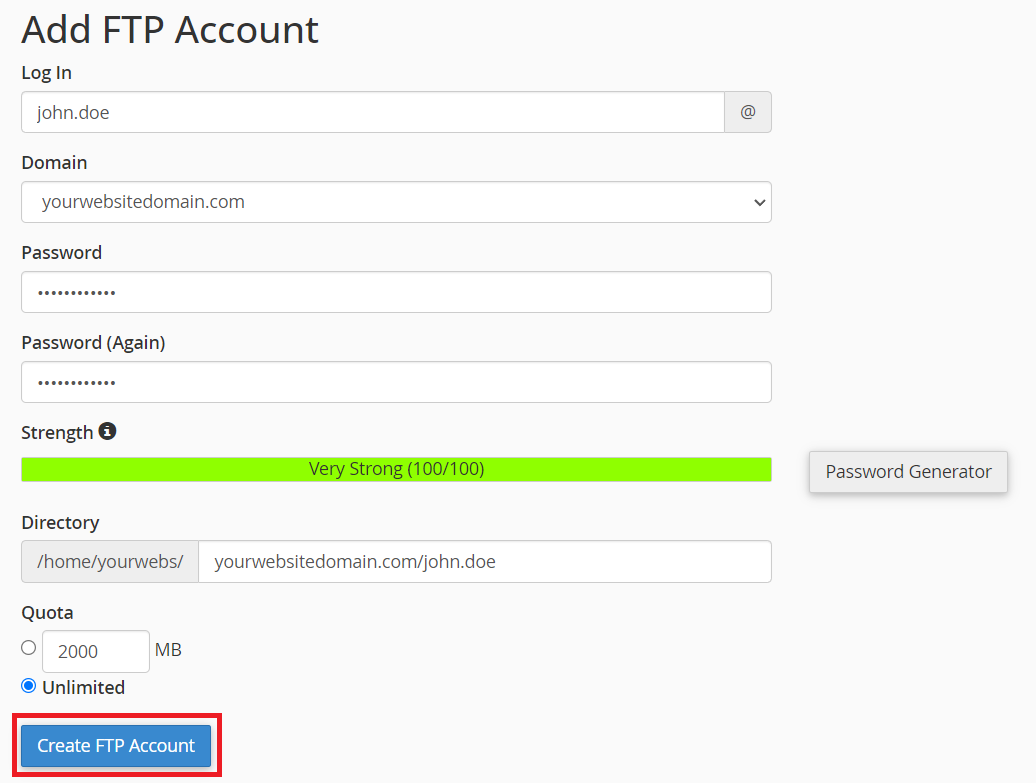Click the Log In username field showing john.doe
Image resolution: width=1036 pixels, height=783 pixels.
point(371,112)
